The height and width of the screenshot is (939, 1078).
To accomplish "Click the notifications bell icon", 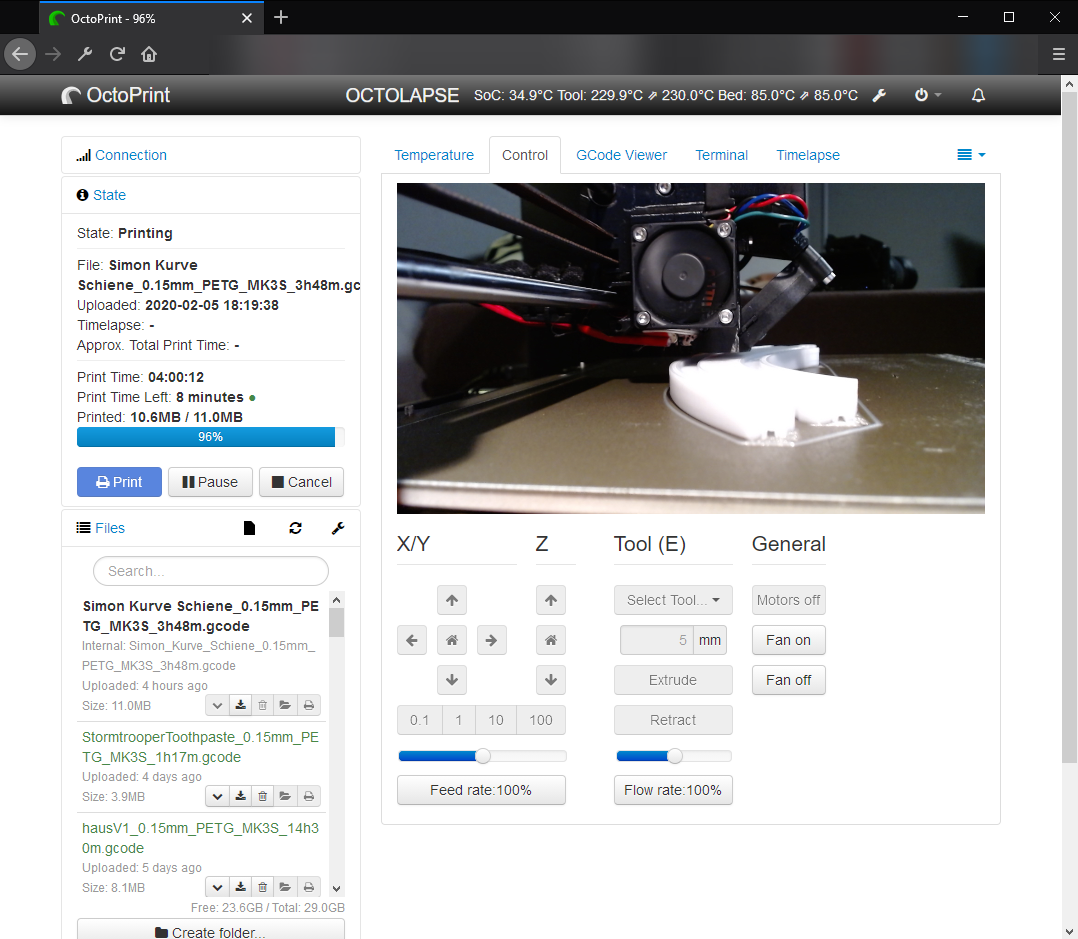I will tap(978, 95).
